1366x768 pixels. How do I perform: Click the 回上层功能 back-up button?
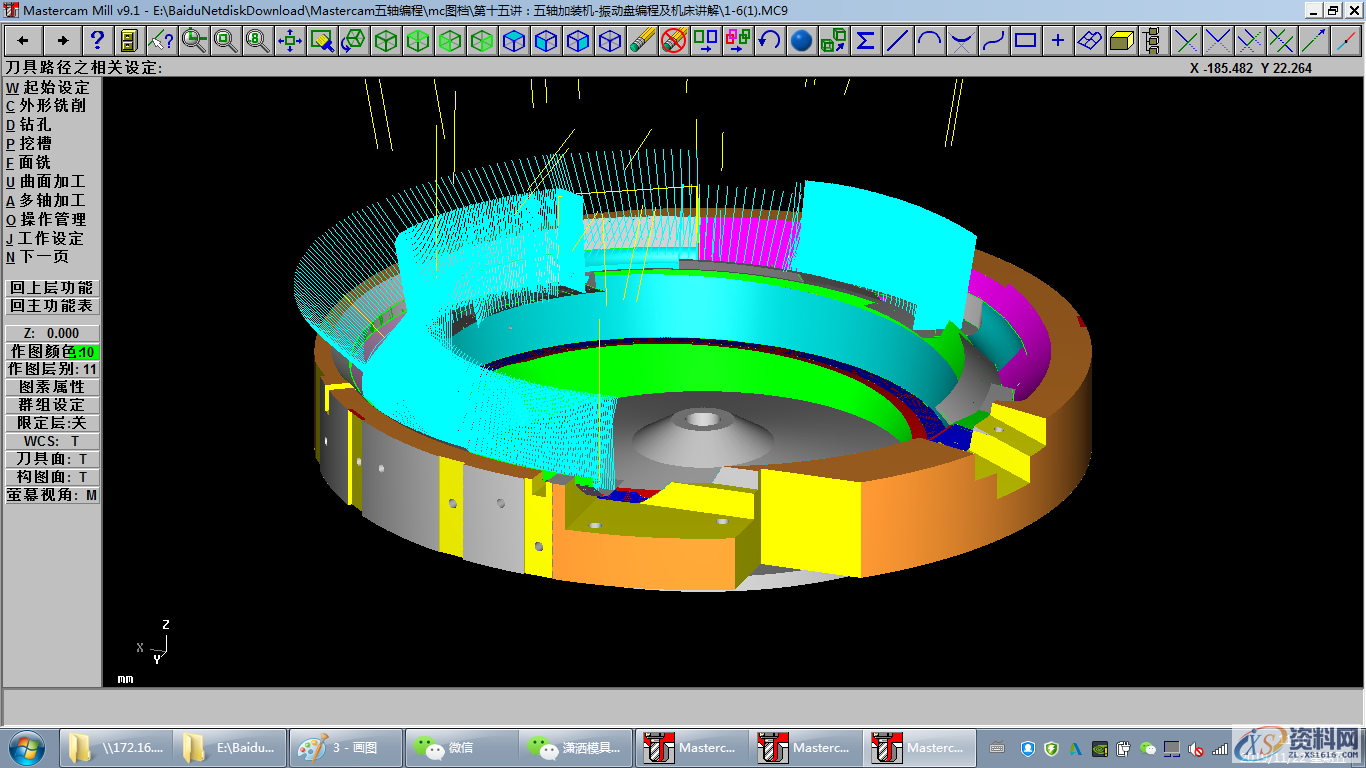point(52,288)
